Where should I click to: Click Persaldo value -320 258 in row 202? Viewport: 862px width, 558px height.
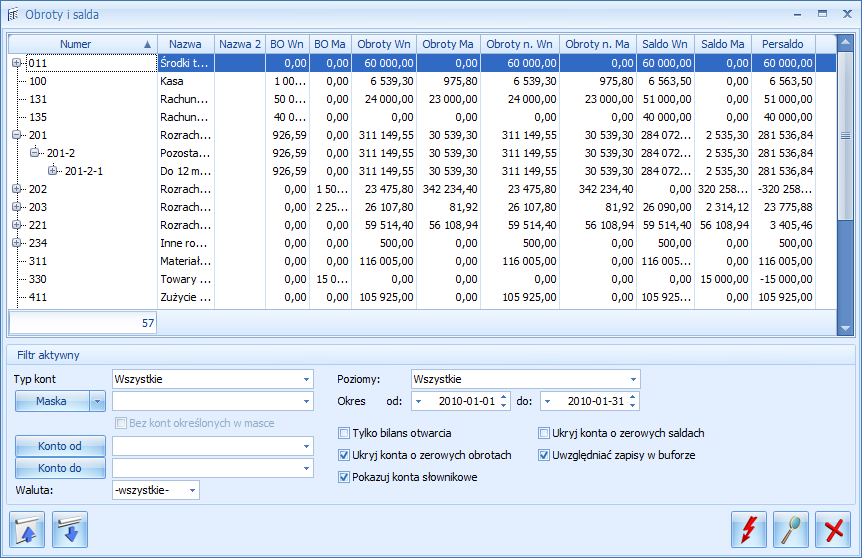click(785, 189)
